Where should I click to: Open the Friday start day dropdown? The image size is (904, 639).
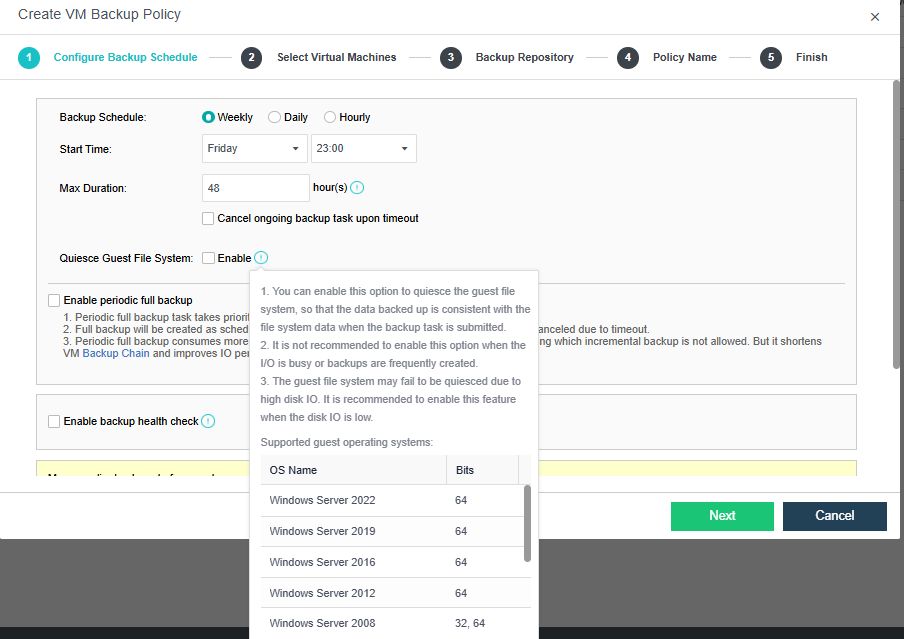point(254,148)
